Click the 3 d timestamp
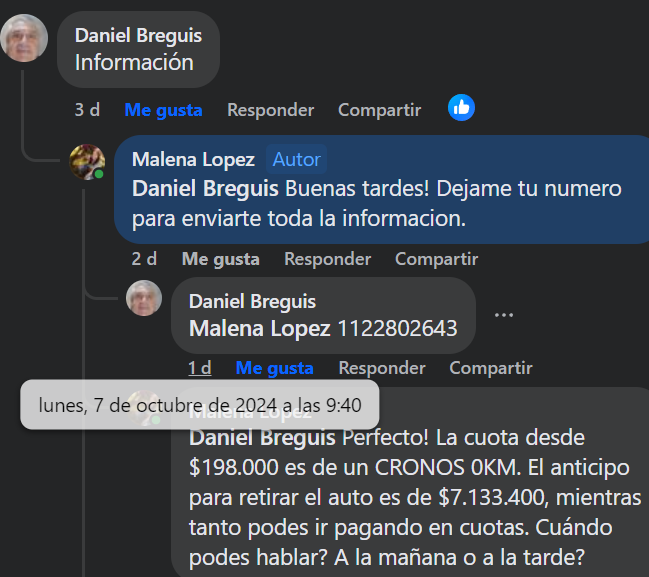This screenshot has height=577, width=649. pos(87,110)
